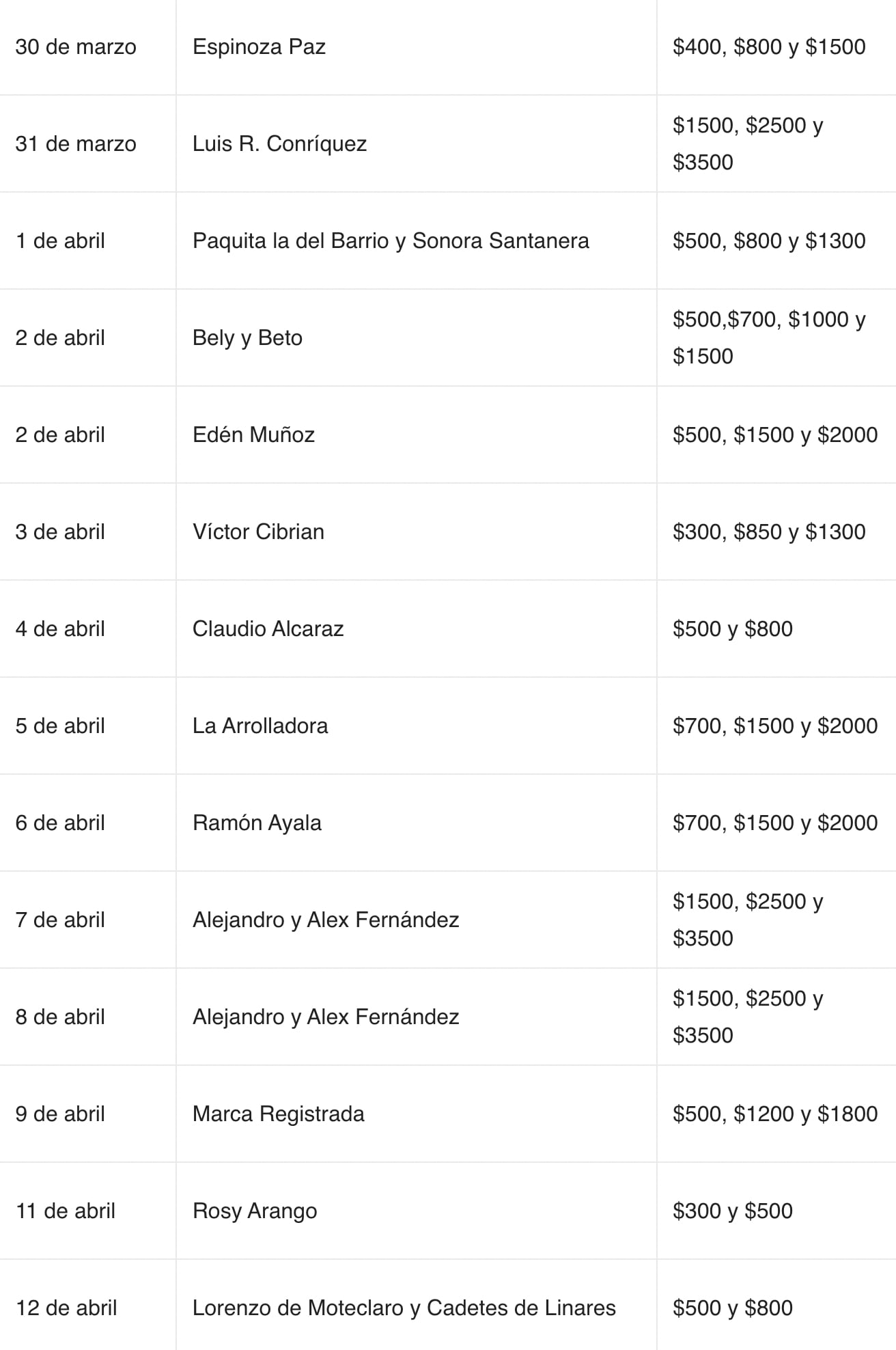Select the "Marca Registrada" entry
Screen dimensions: 896x1350
coord(278,1114)
